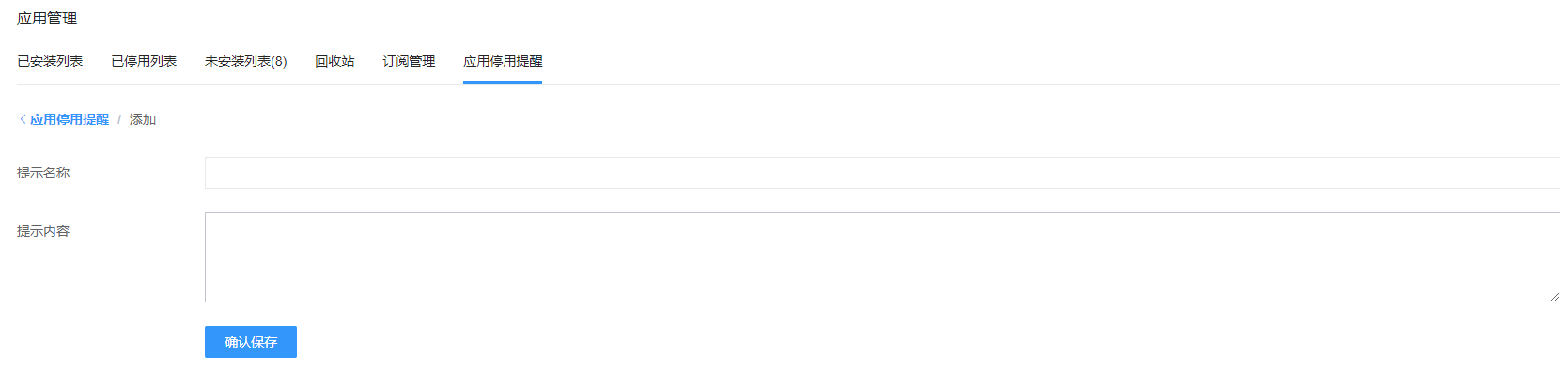
Task: Click the back chevron before 应用停用提醒 breadcrumb
Action: point(23,119)
